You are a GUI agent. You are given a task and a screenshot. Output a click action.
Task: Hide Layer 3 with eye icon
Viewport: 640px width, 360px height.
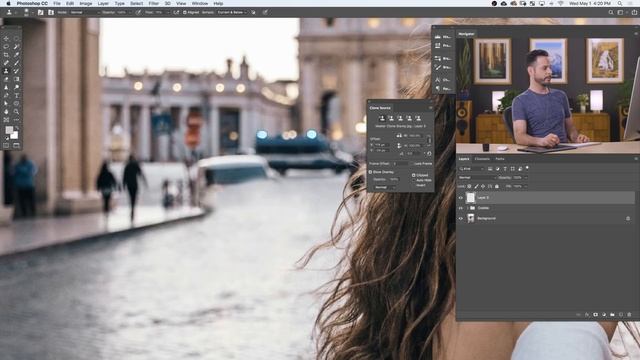click(461, 198)
